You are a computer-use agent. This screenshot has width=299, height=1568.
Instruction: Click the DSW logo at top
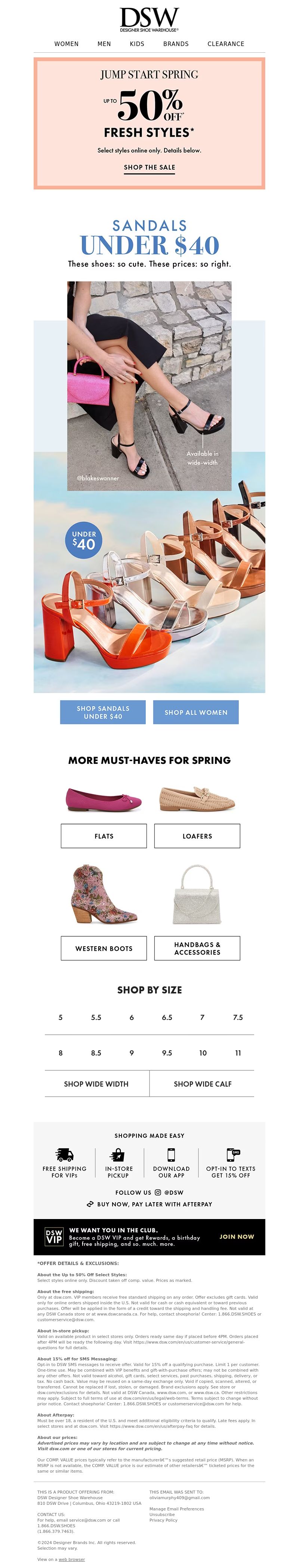click(149, 19)
